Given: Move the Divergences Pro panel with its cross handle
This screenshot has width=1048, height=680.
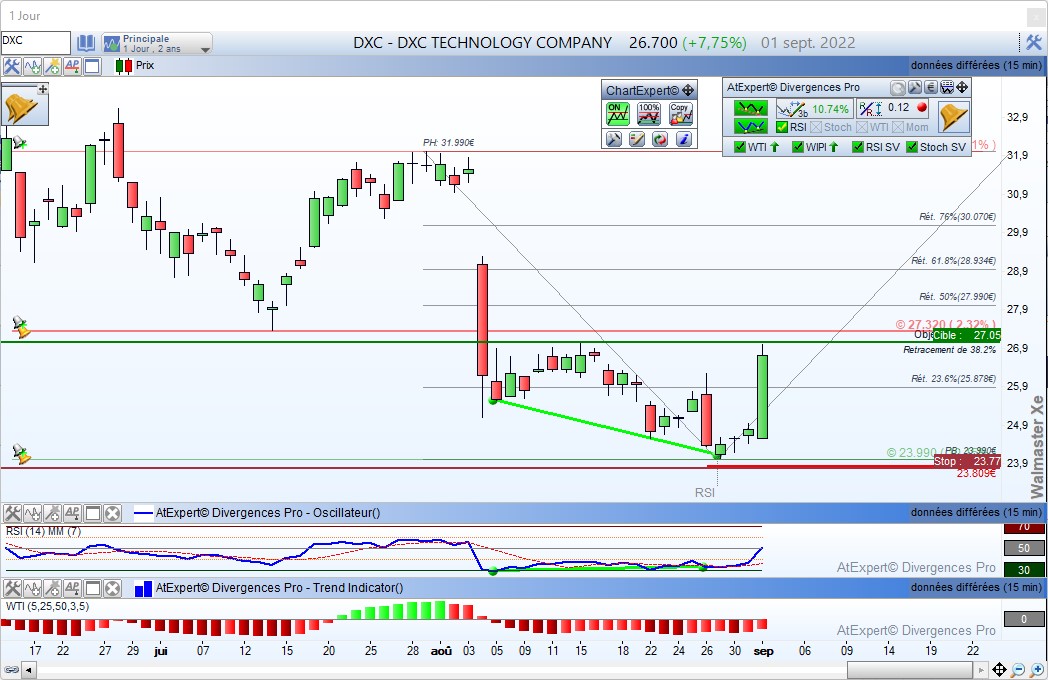Looking at the screenshot, I should [x=962, y=88].
